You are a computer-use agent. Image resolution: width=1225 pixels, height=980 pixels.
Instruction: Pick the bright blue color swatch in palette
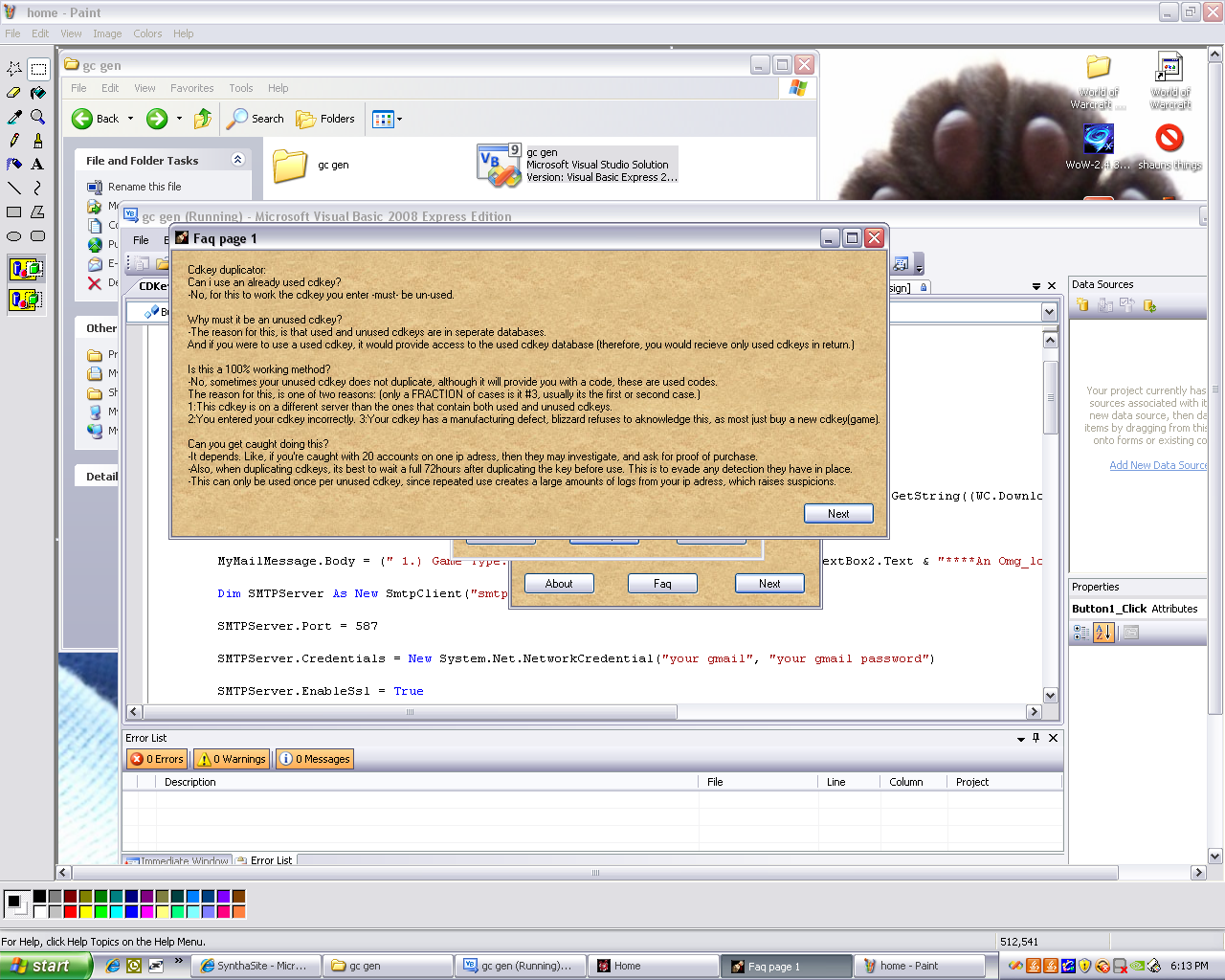pos(132,911)
